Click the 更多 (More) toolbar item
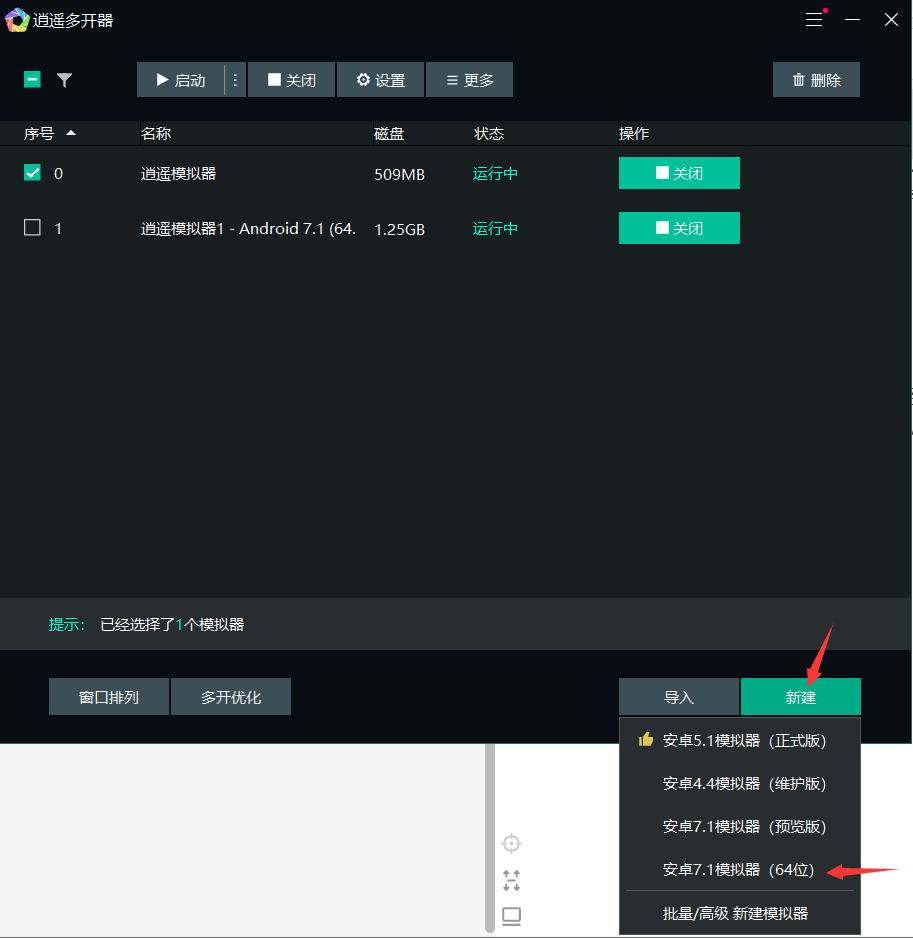The image size is (913, 938). tap(469, 79)
